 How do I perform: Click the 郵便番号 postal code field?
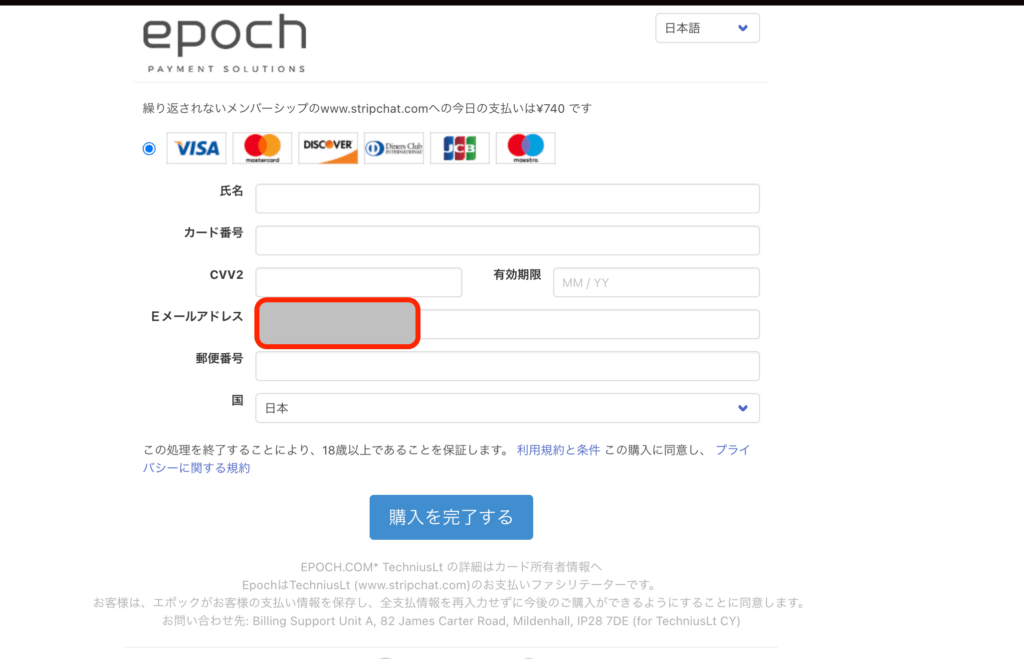(507, 366)
